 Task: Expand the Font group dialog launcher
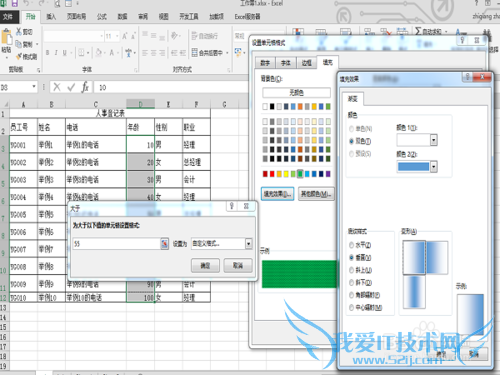coord(135,70)
